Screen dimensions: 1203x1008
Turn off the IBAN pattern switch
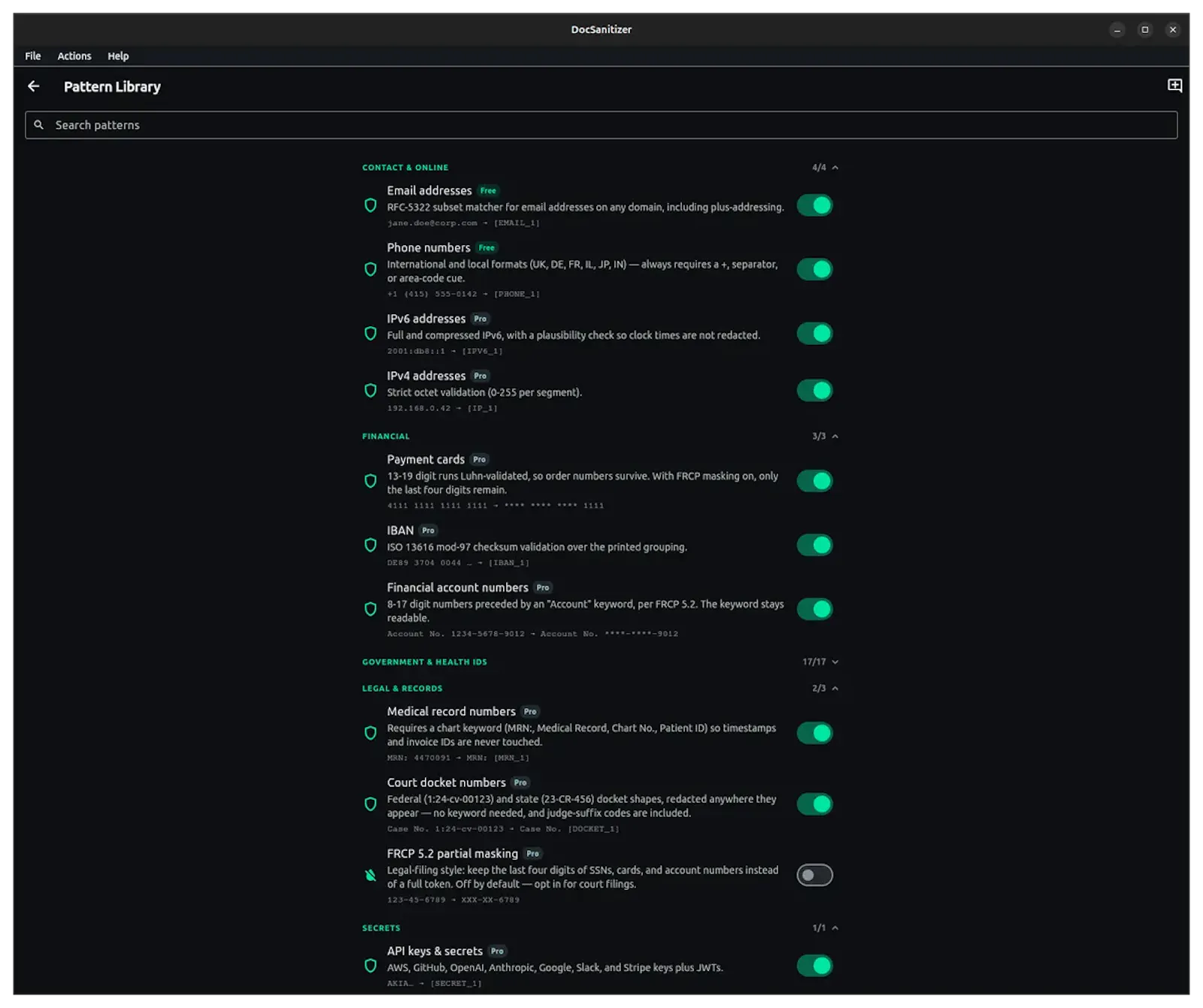coord(815,545)
